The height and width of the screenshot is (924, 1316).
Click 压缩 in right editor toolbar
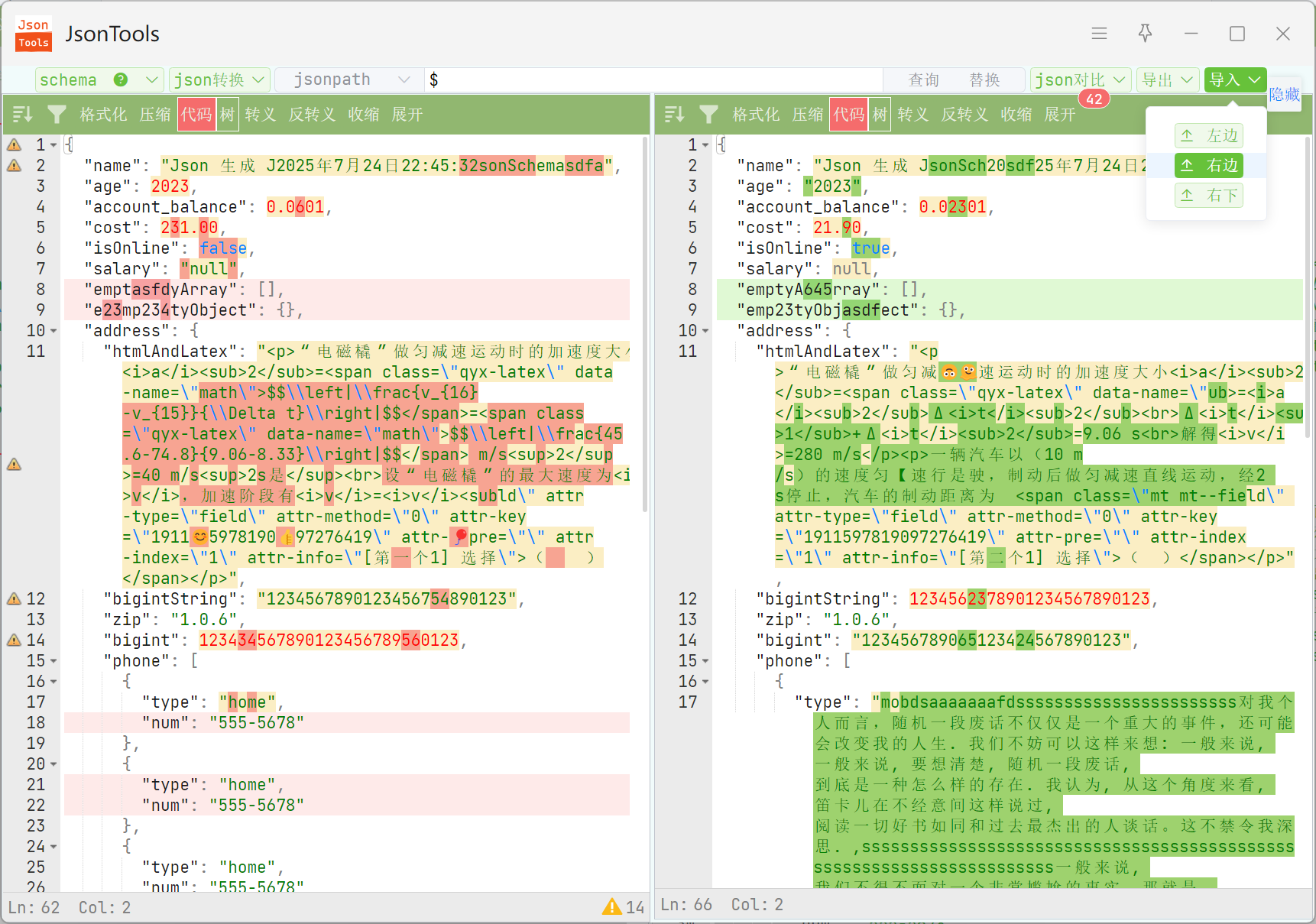(x=808, y=115)
